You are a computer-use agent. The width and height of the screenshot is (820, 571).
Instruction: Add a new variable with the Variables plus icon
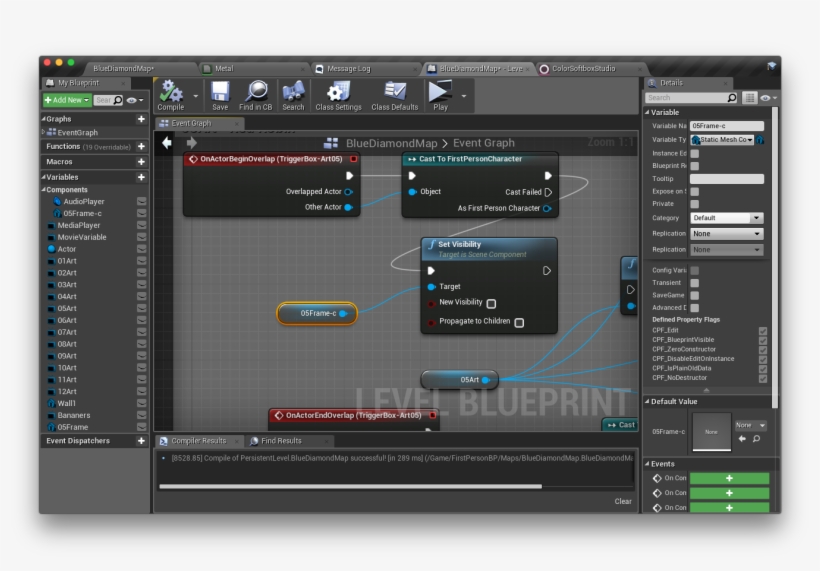[x=141, y=177]
